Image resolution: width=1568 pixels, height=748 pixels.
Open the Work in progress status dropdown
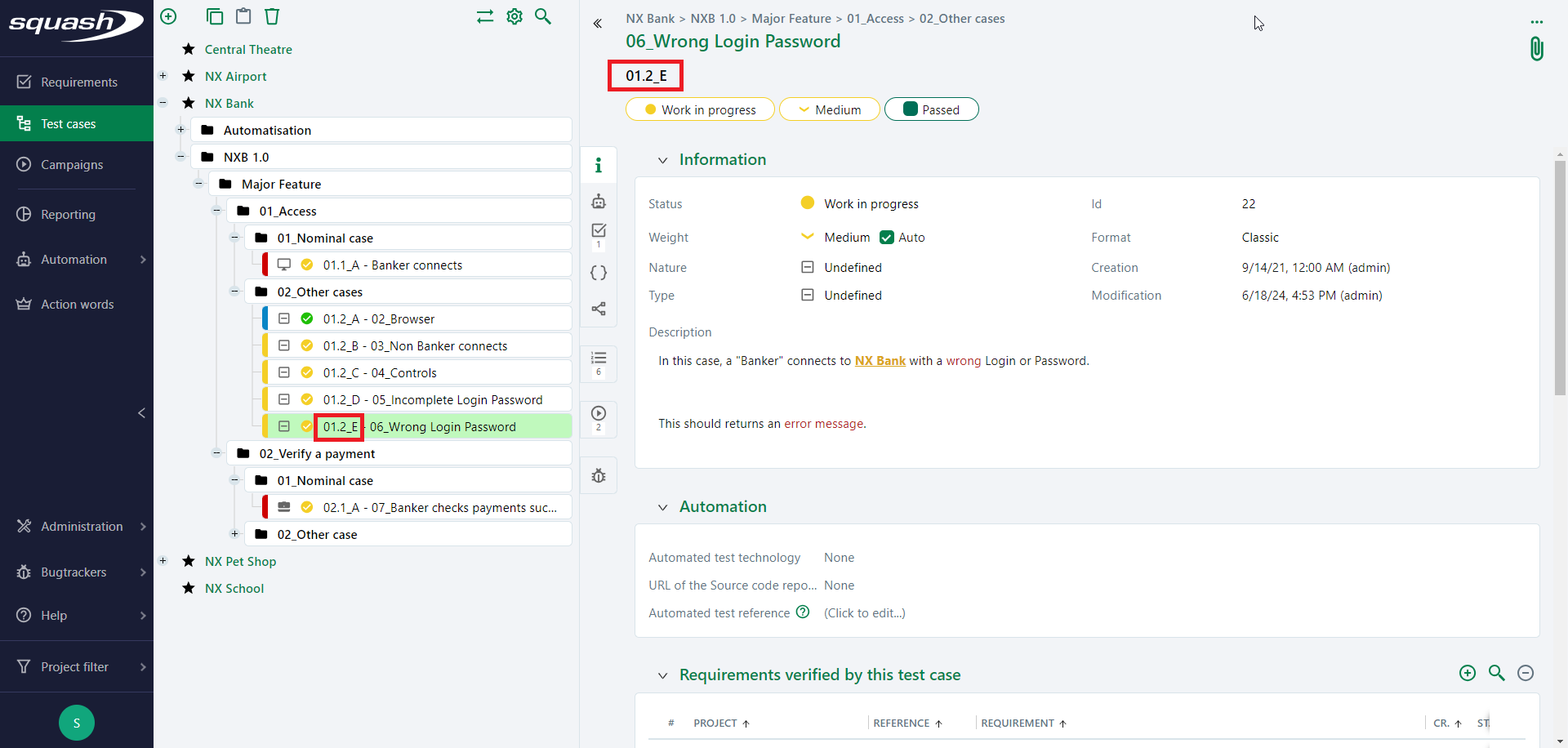pyautogui.click(x=700, y=109)
